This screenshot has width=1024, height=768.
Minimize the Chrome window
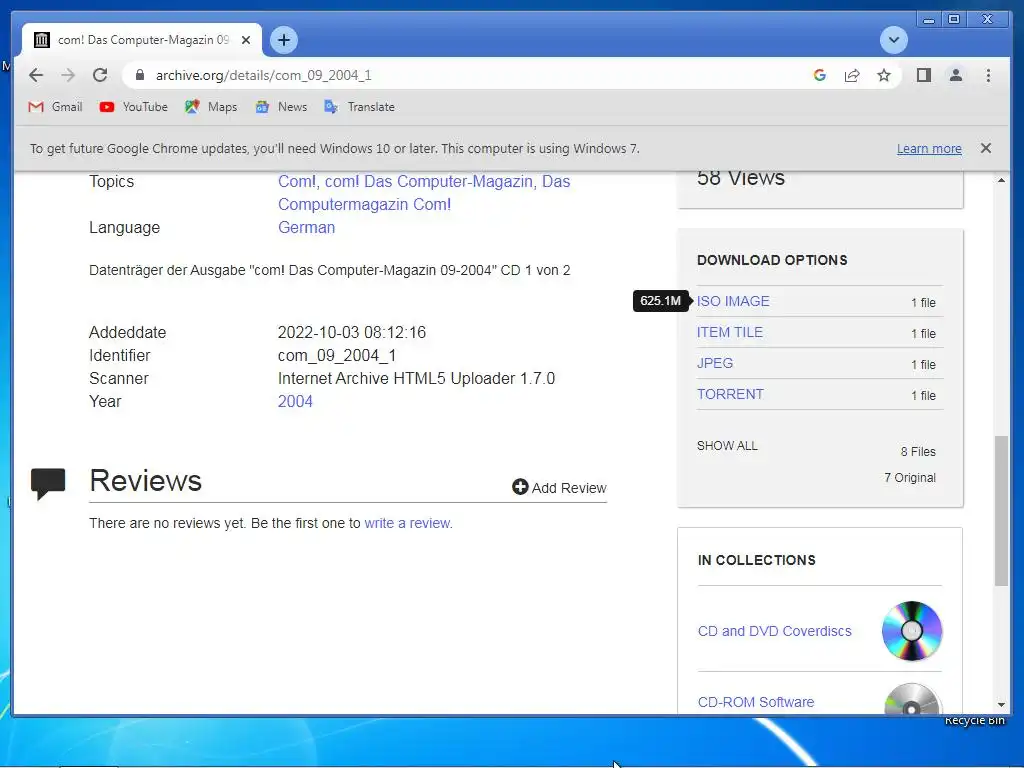pyautogui.click(x=928, y=20)
